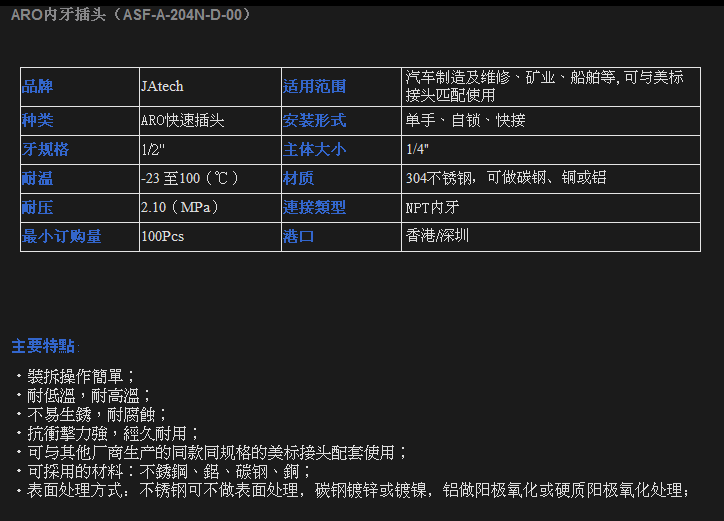Click the -23 至100（℃）value
This screenshot has height=521, width=724.
(x=190, y=178)
